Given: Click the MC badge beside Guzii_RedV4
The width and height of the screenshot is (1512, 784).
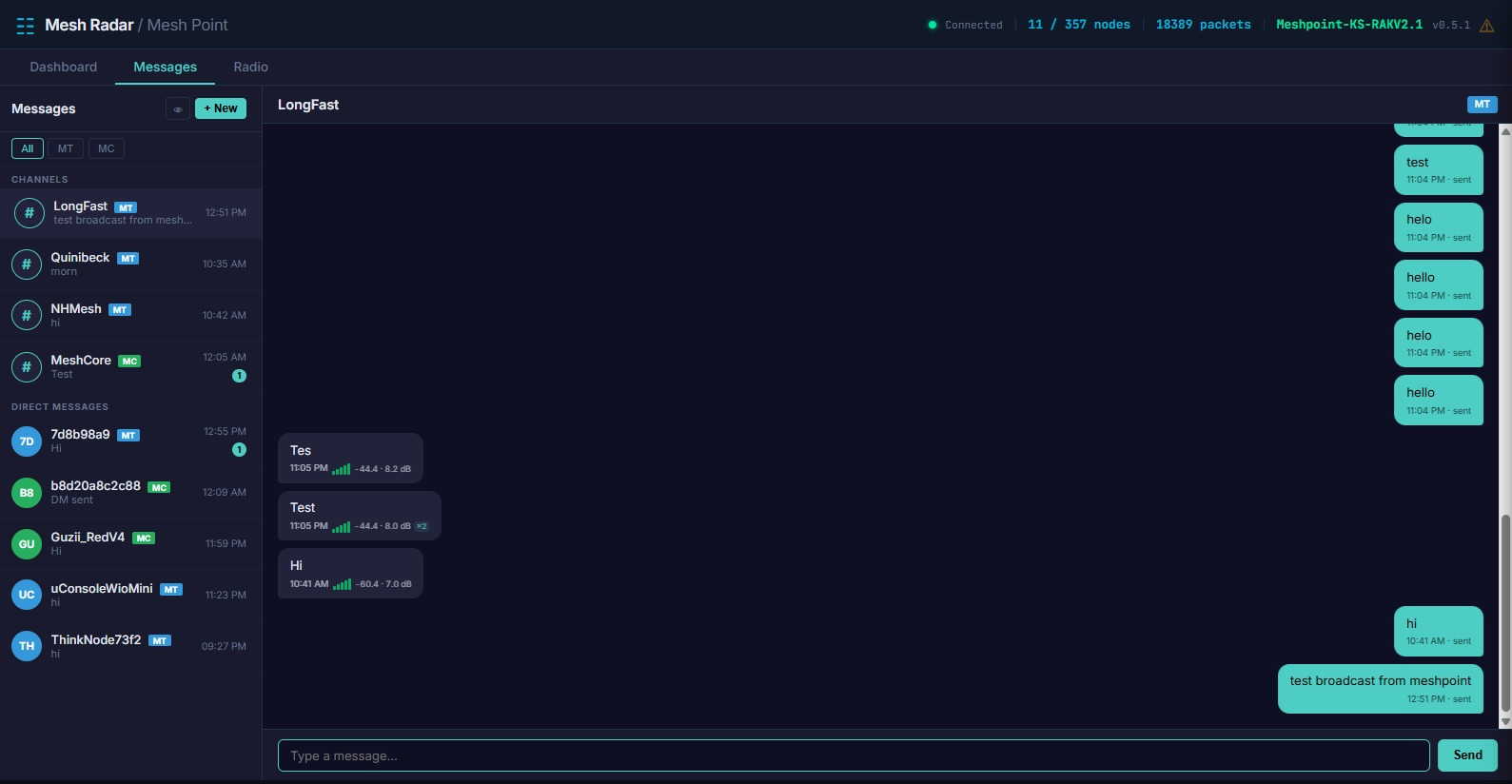Looking at the screenshot, I should click(144, 539).
